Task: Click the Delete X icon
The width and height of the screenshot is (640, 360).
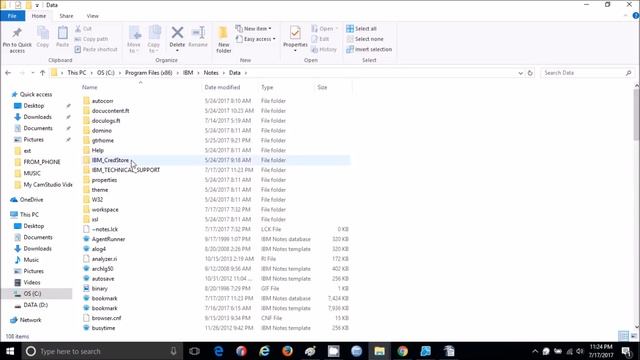Action: click(x=177, y=33)
